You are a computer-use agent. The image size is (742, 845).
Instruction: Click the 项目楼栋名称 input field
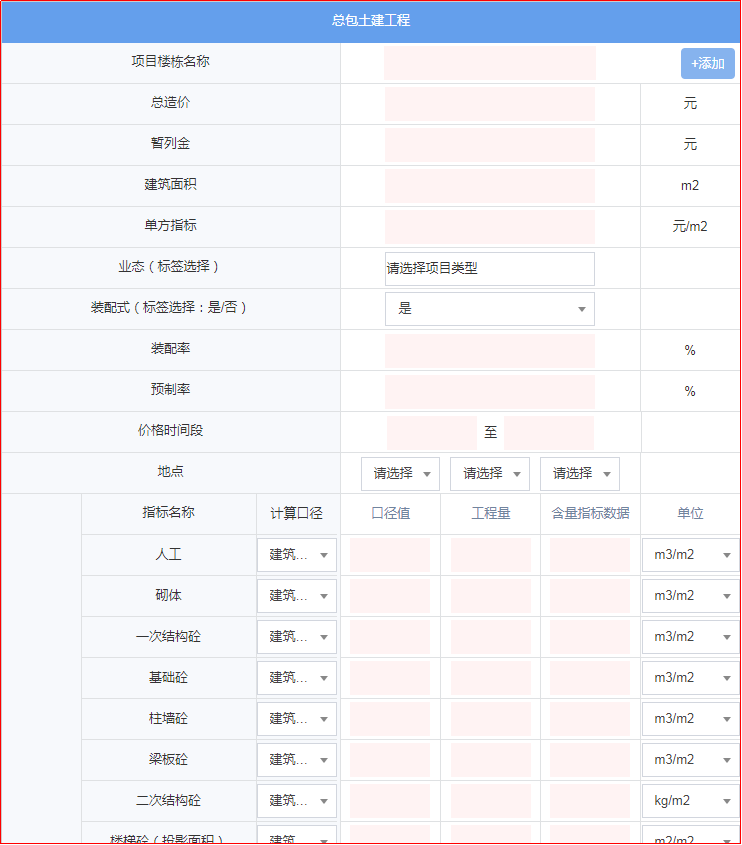tap(490, 63)
